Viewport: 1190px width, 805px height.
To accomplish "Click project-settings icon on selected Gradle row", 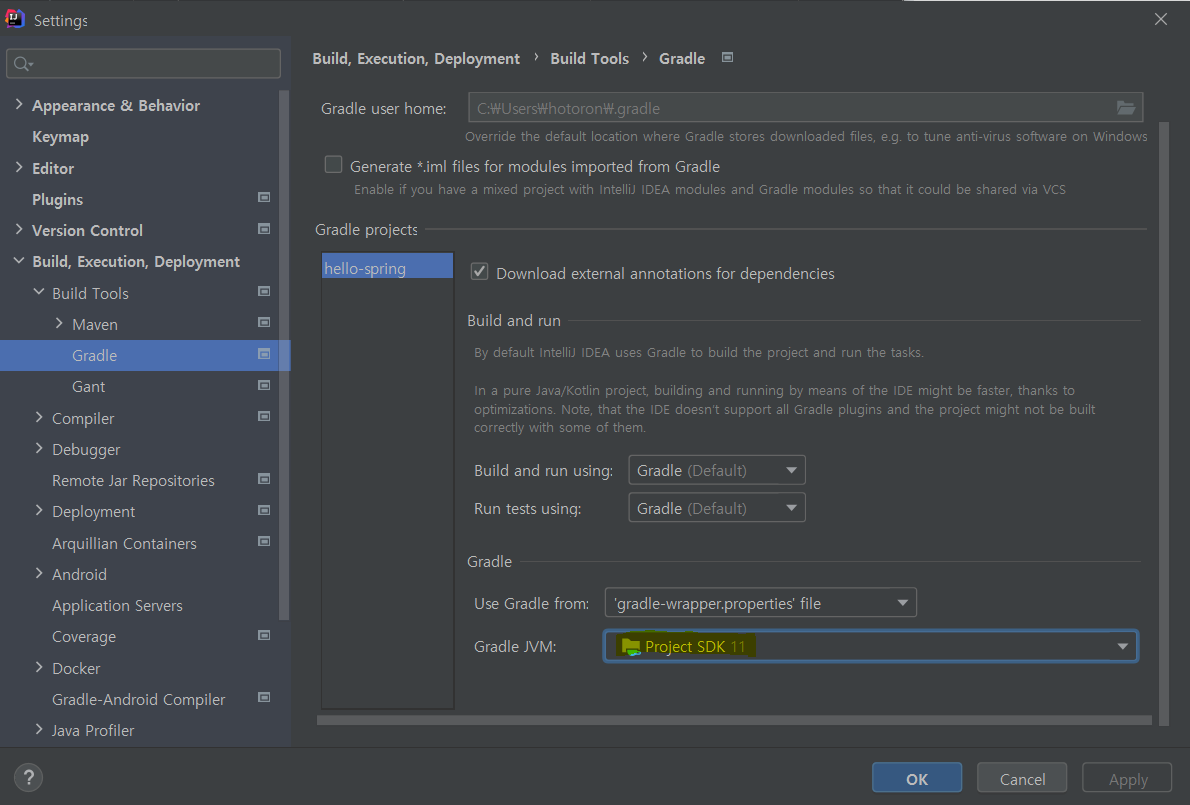I will (264, 354).
